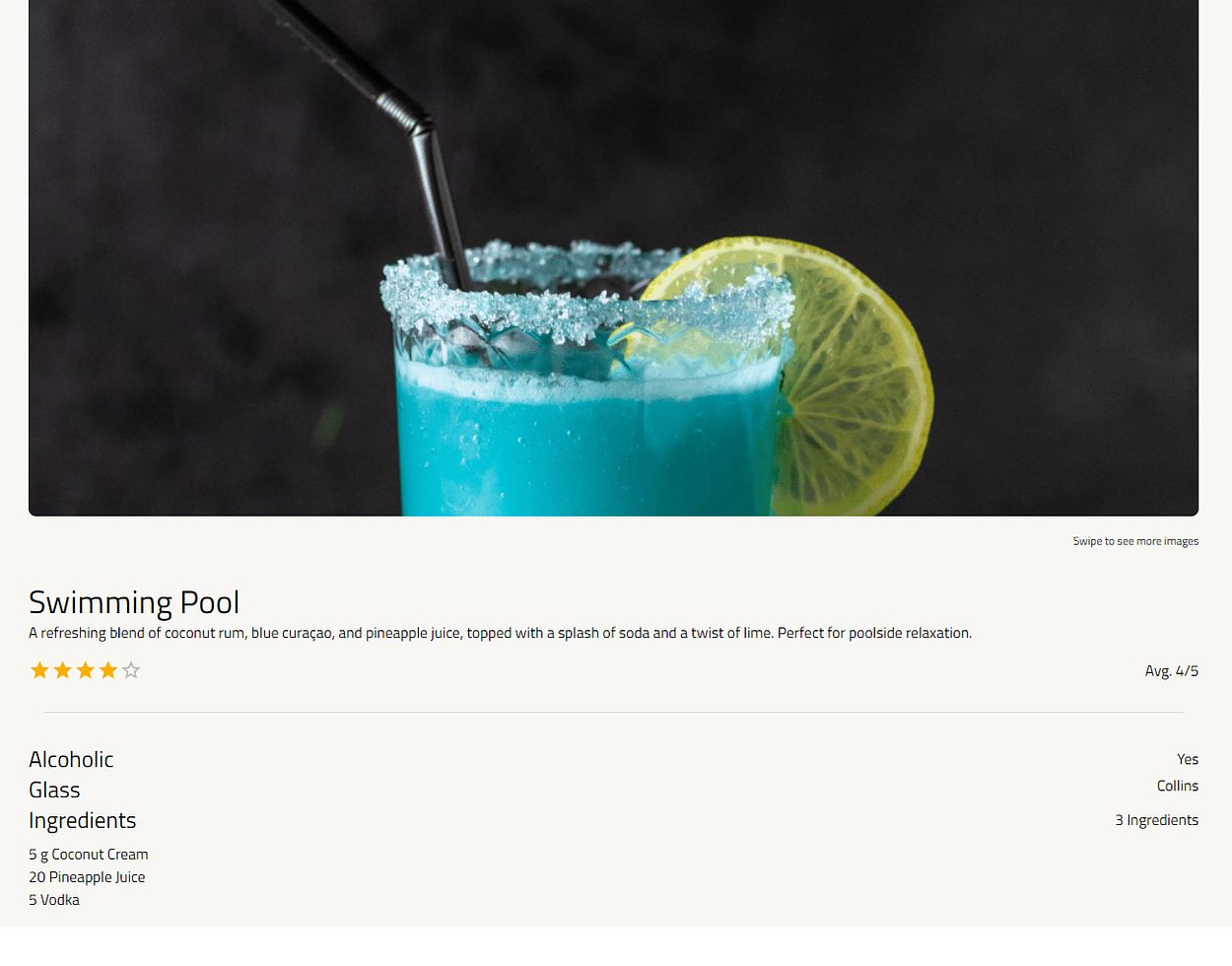
Task: Expand the Ingredients section heading
Action: (83, 820)
